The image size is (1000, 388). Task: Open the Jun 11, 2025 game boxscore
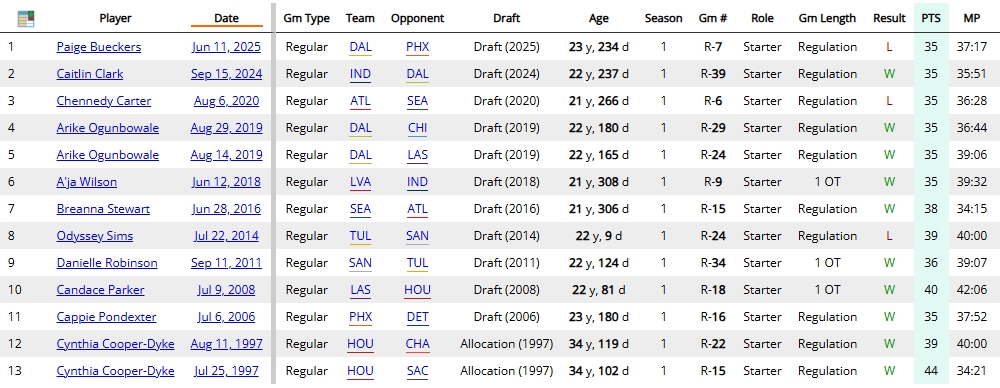(x=226, y=47)
